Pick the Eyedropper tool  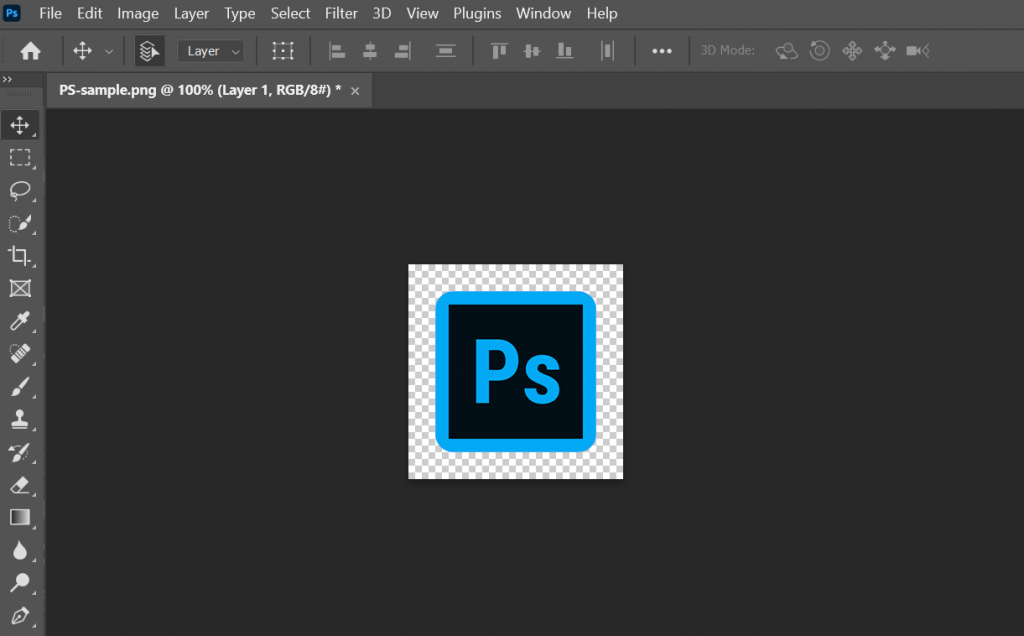click(x=21, y=321)
